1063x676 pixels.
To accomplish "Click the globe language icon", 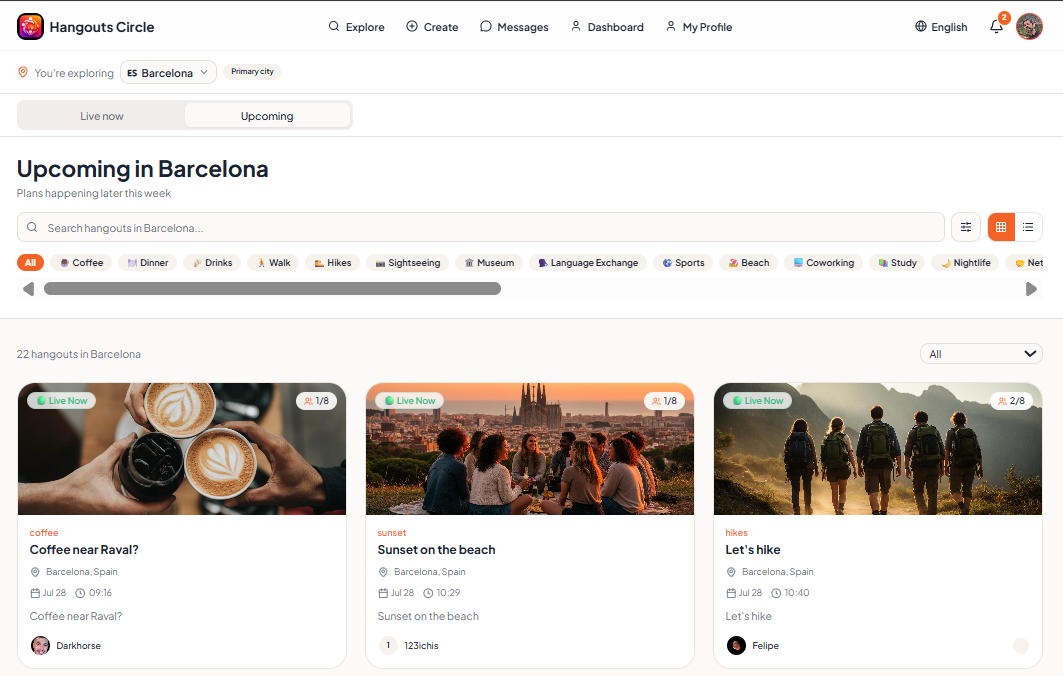I will coord(921,26).
